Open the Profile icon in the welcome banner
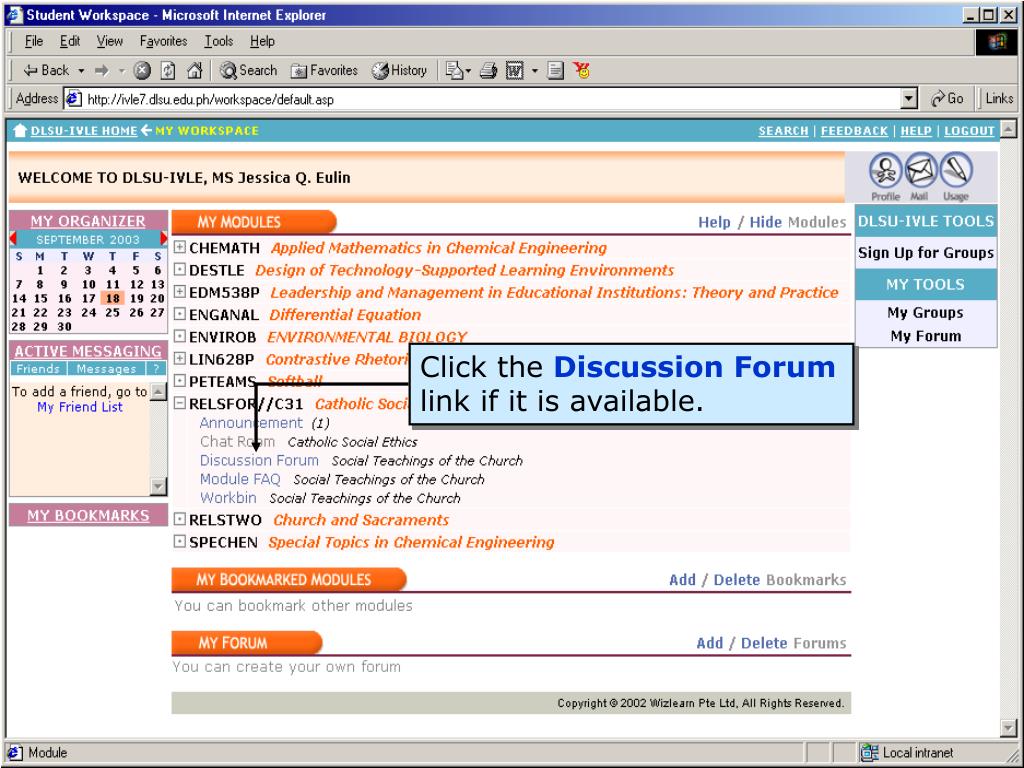Viewport: 1024px width, 768px height. [x=886, y=171]
